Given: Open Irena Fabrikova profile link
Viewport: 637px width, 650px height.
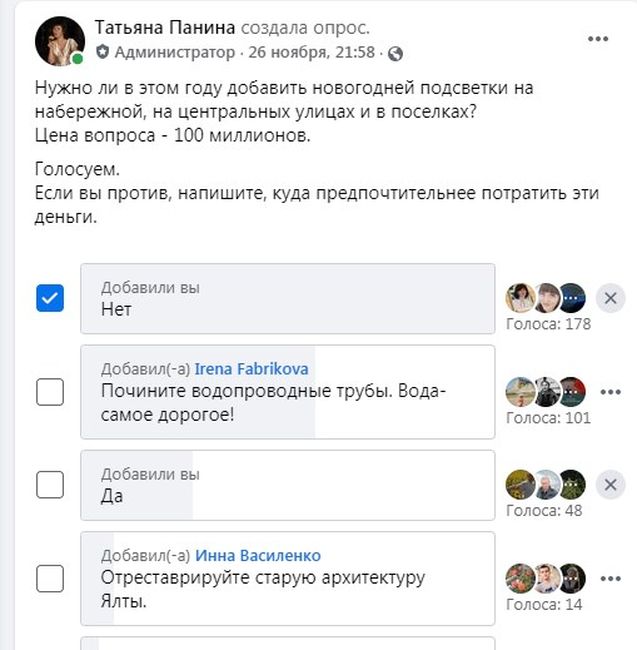Looking at the screenshot, I should 252,369.
